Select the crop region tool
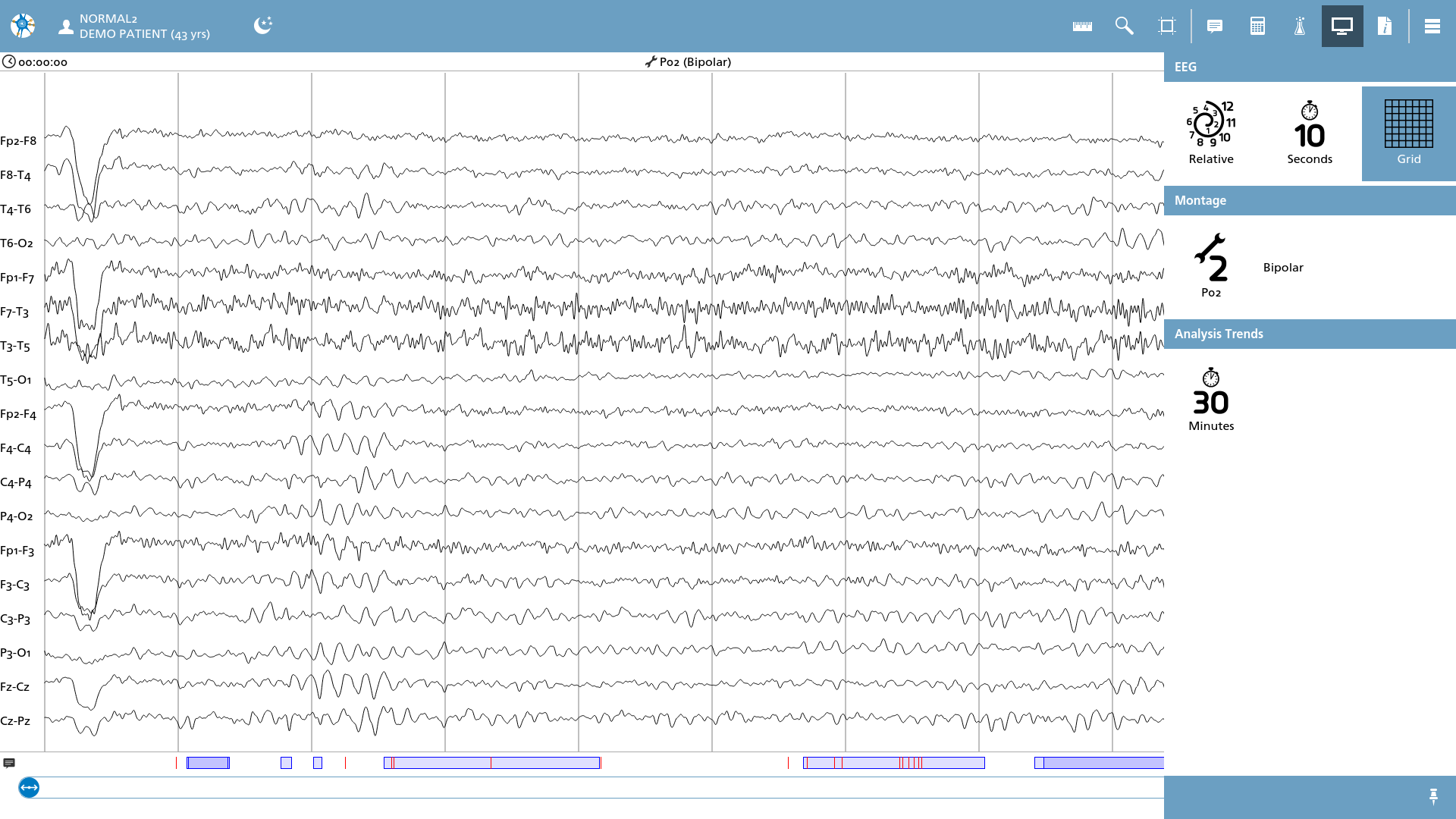 [x=1167, y=27]
